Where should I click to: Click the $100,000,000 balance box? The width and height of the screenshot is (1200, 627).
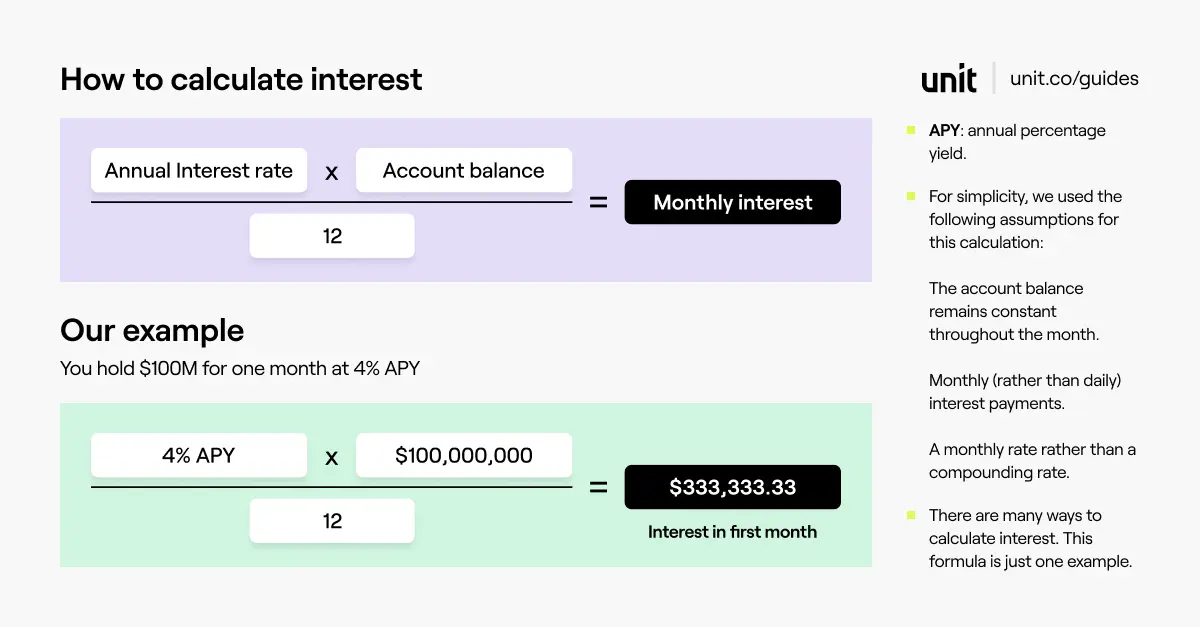pyautogui.click(x=464, y=455)
